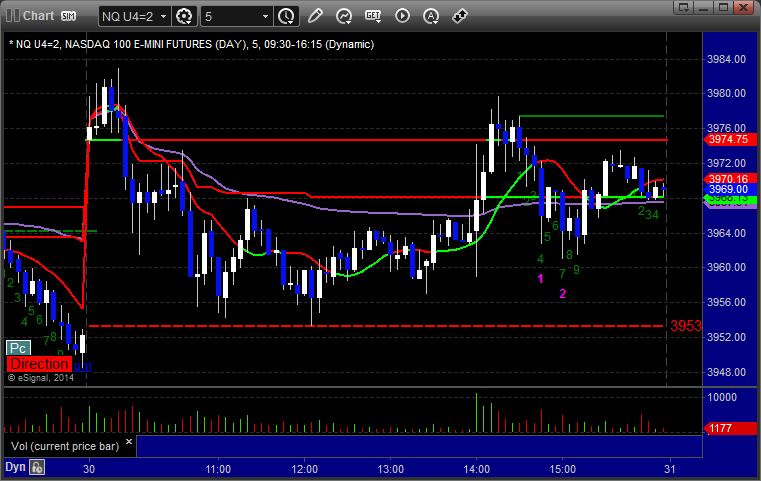Click the magenta 1 count marker
This screenshot has height=481, width=761.
coord(541,279)
